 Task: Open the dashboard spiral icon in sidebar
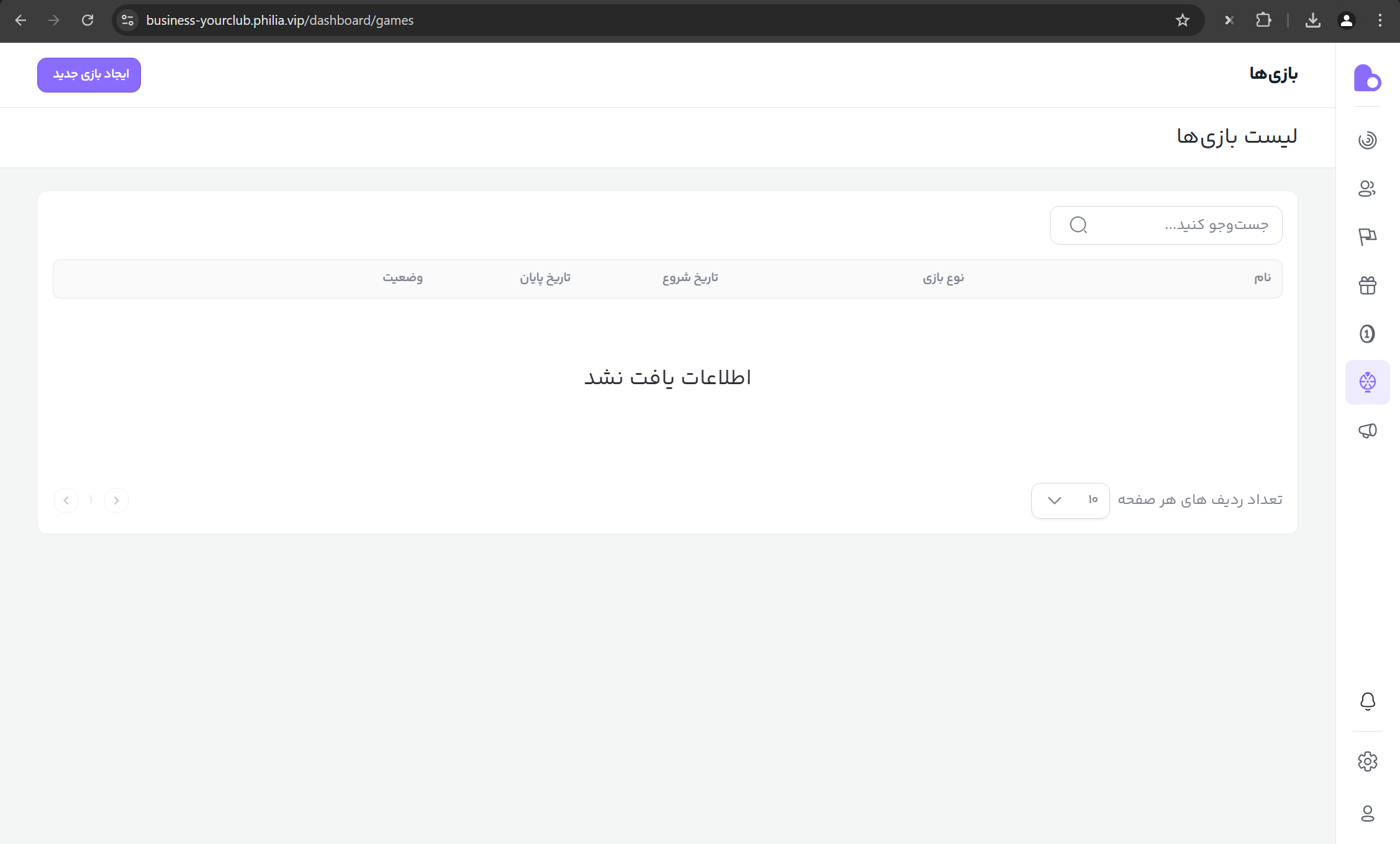pyautogui.click(x=1367, y=140)
